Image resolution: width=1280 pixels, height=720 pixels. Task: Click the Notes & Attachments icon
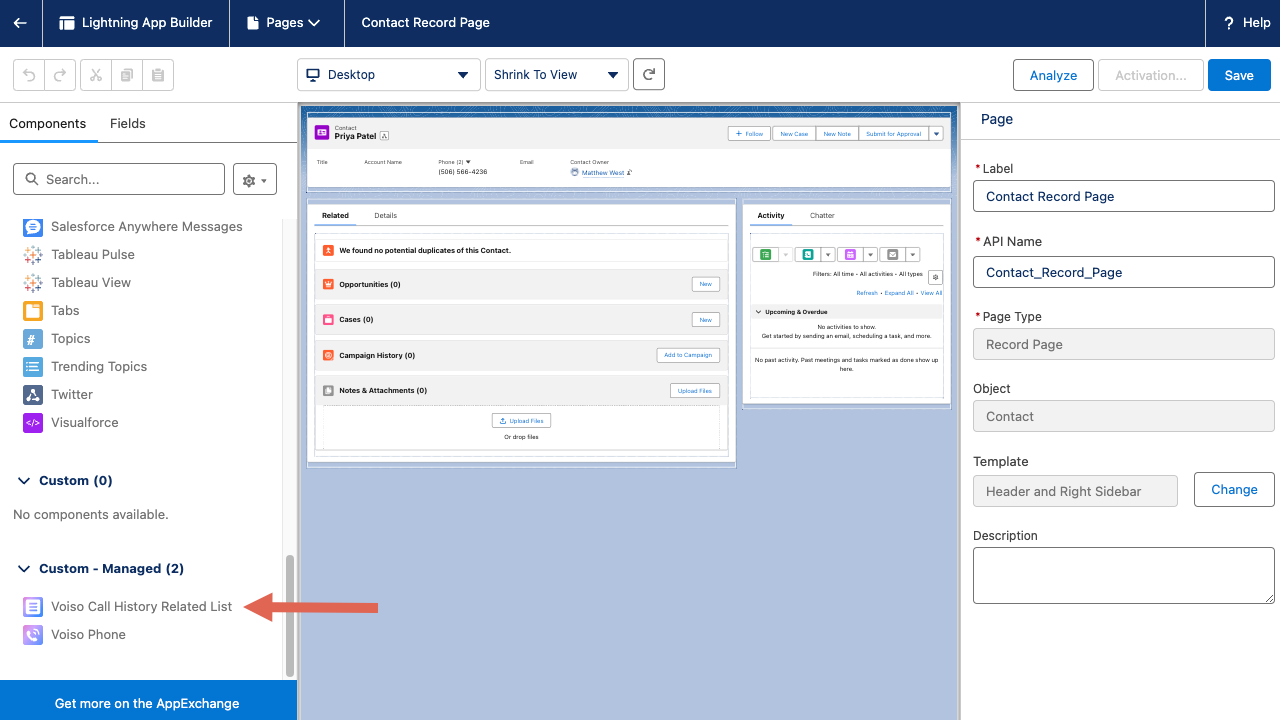(x=328, y=391)
